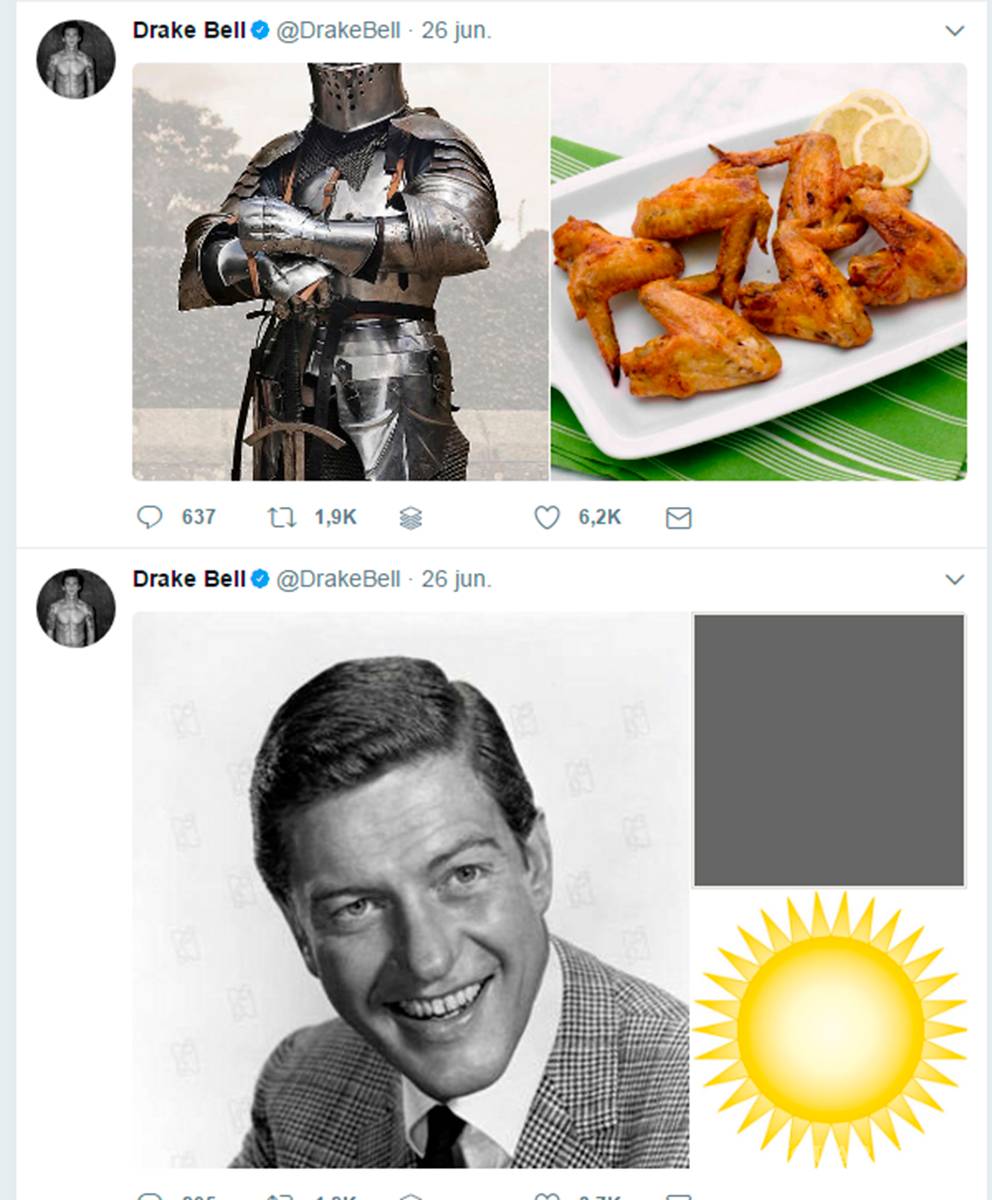Retweet the knight and chicken wings tweet
992x1200 pixels.
click(x=282, y=517)
